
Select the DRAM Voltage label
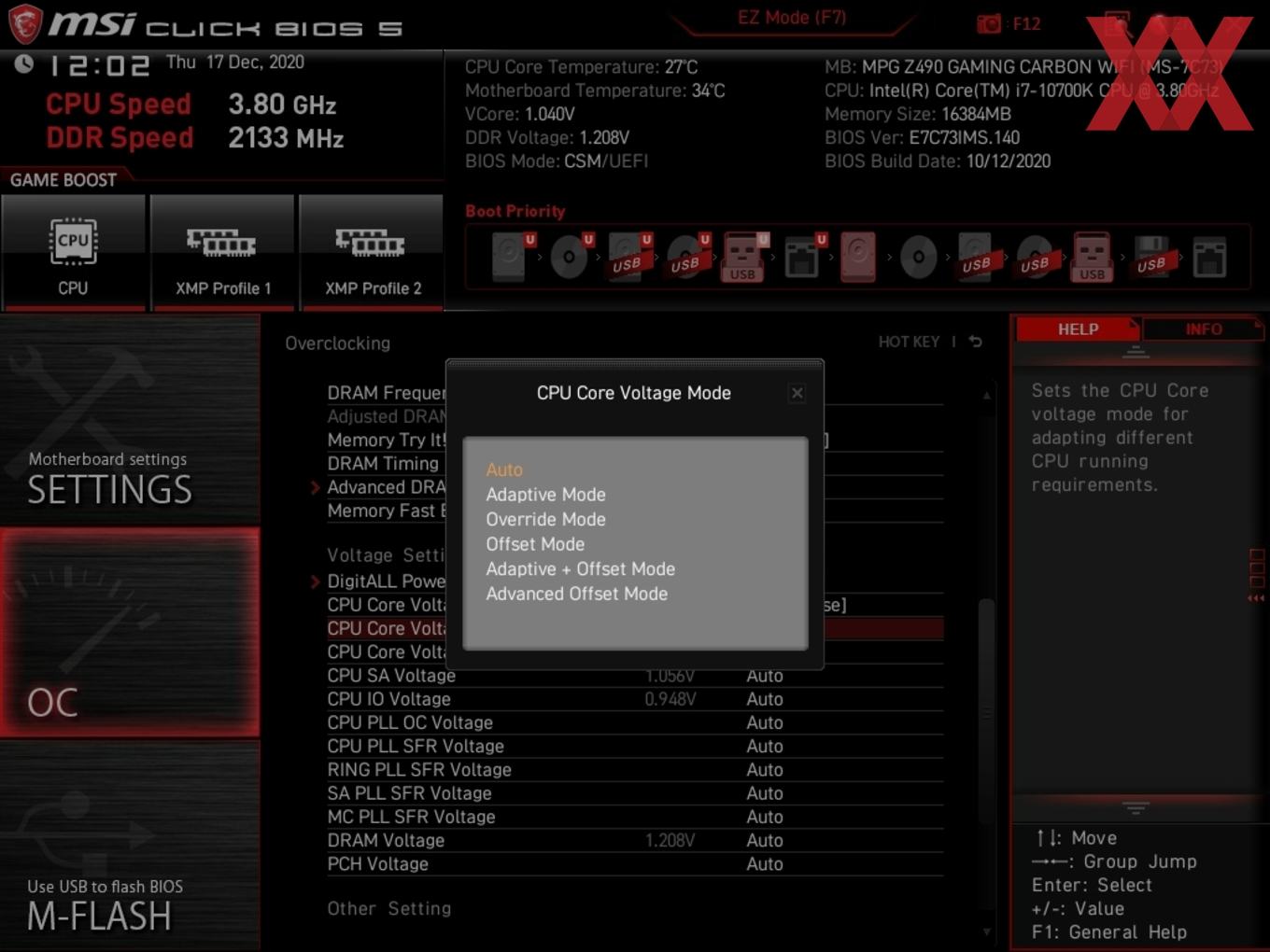(386, 840)
